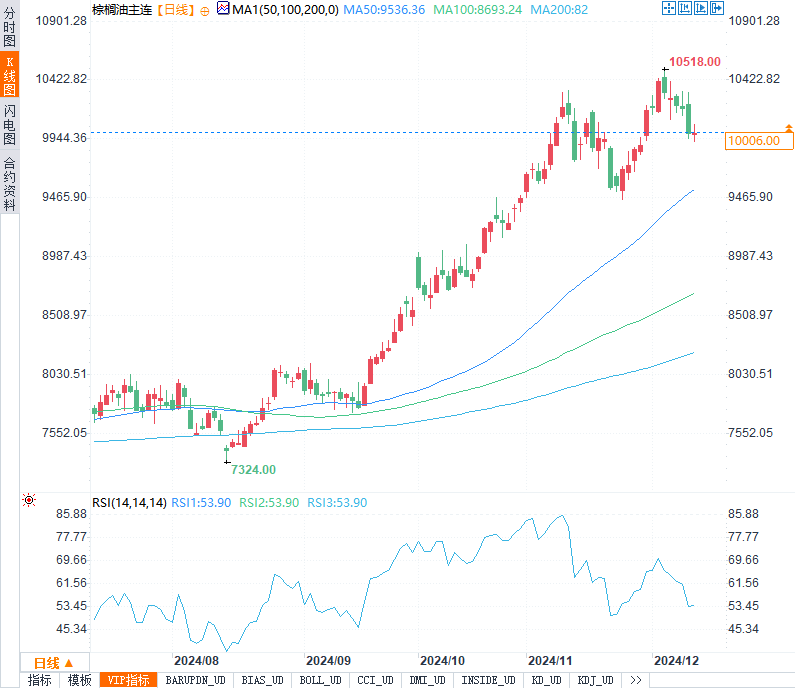Click the MA indicator chart icon
Image resolution: width=795 pixels, height=688 pixels.
[x=224, y=9]
